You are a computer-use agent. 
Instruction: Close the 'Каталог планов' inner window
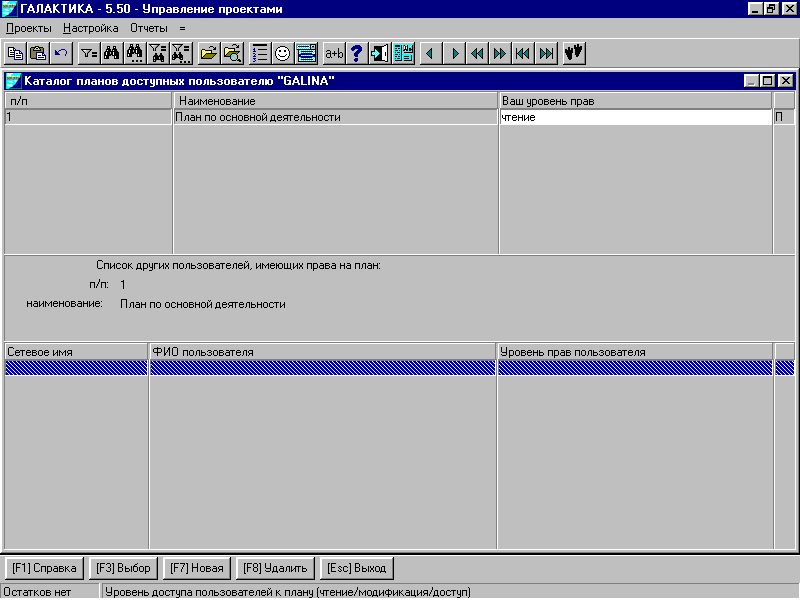coord(786,81)
